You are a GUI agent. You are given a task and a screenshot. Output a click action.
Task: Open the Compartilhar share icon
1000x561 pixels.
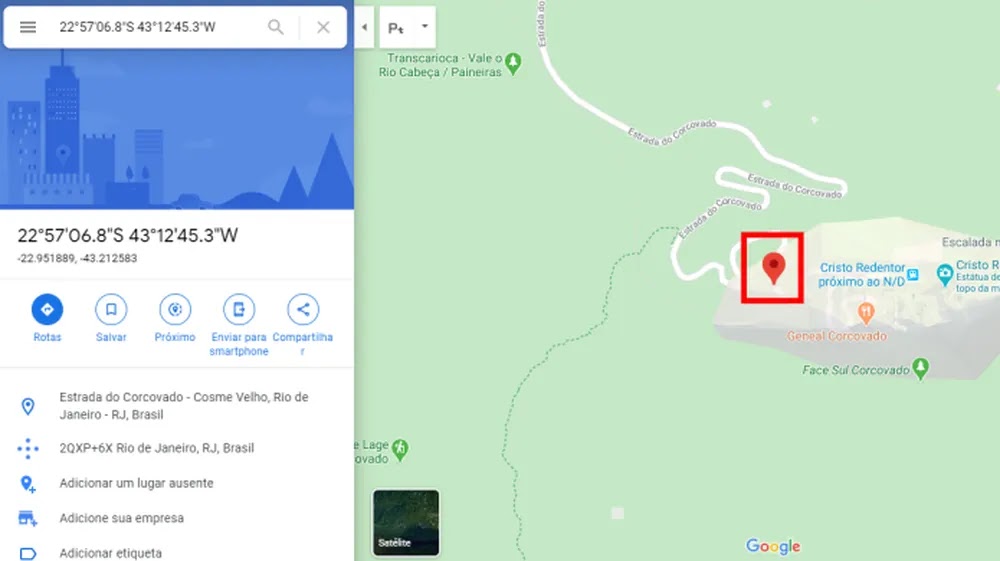pyautogui.click(x=302, y=310)
